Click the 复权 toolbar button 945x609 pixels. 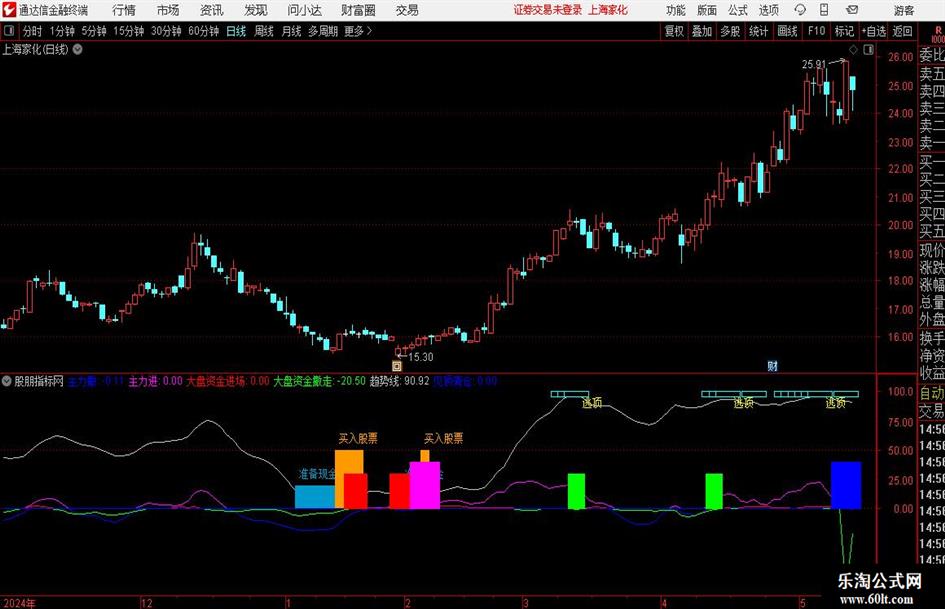[674, 31]
